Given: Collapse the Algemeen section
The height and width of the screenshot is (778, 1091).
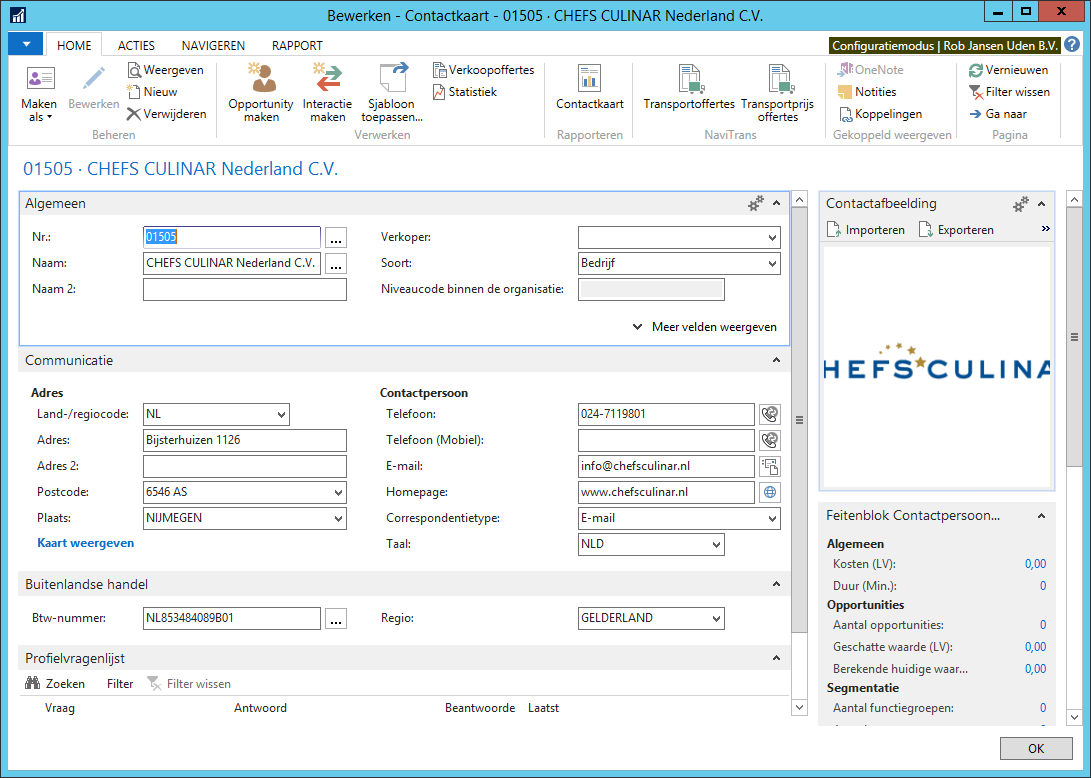Looking at the screenshot, I should pos(777,203).
